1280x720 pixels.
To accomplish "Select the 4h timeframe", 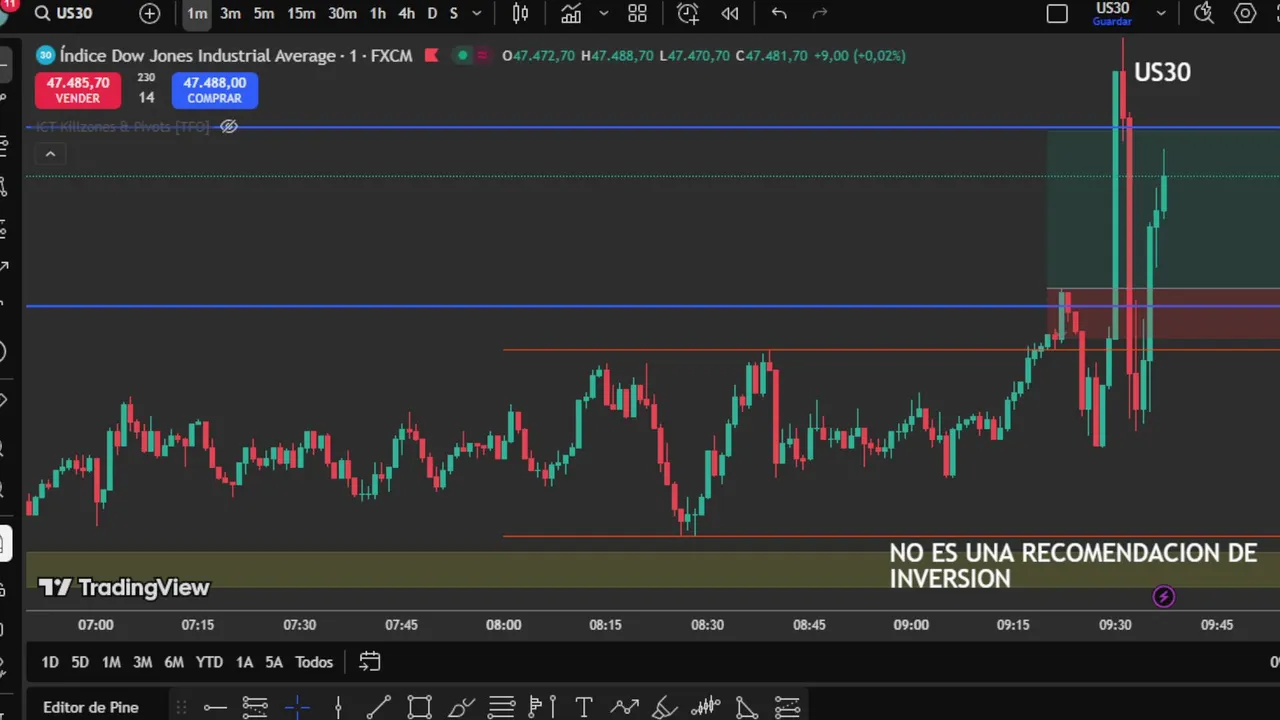I will 407,13.
